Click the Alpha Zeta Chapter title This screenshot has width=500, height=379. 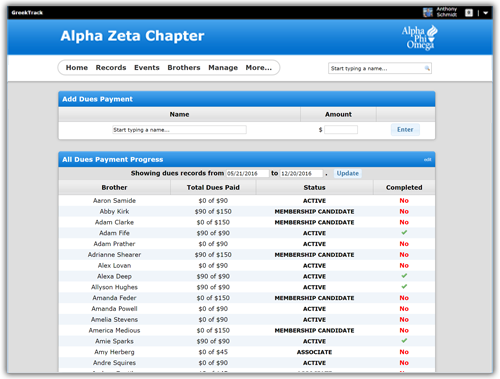click(x=132, y=36)
